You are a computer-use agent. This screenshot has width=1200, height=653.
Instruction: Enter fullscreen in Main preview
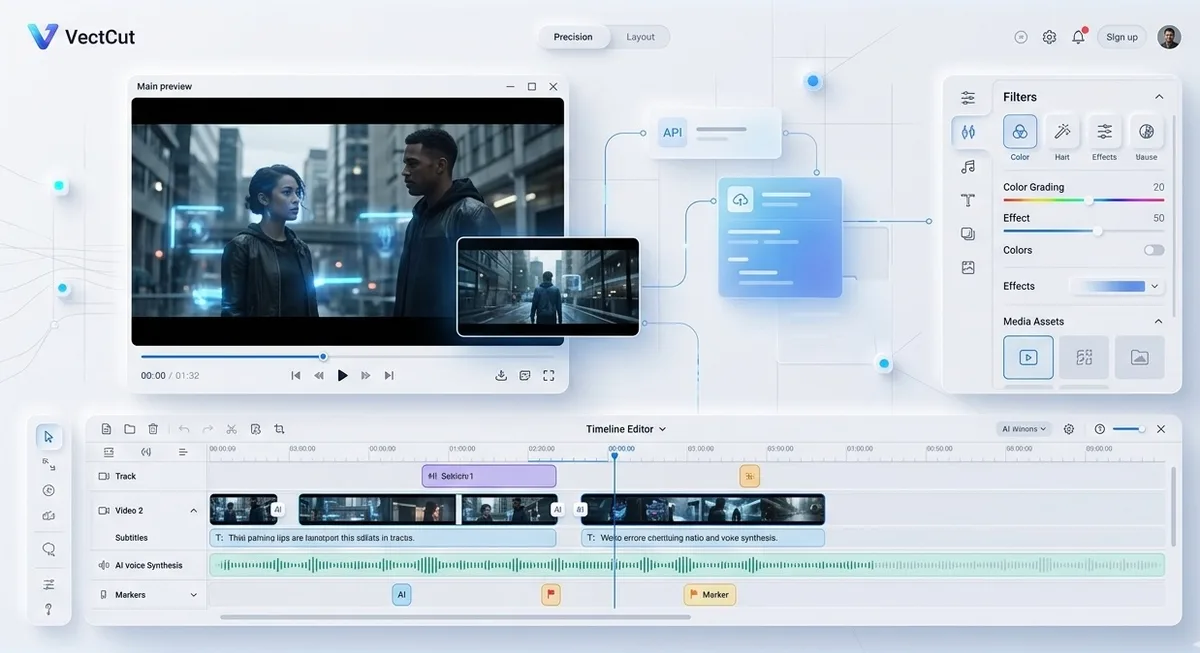[x=548, y=375]
